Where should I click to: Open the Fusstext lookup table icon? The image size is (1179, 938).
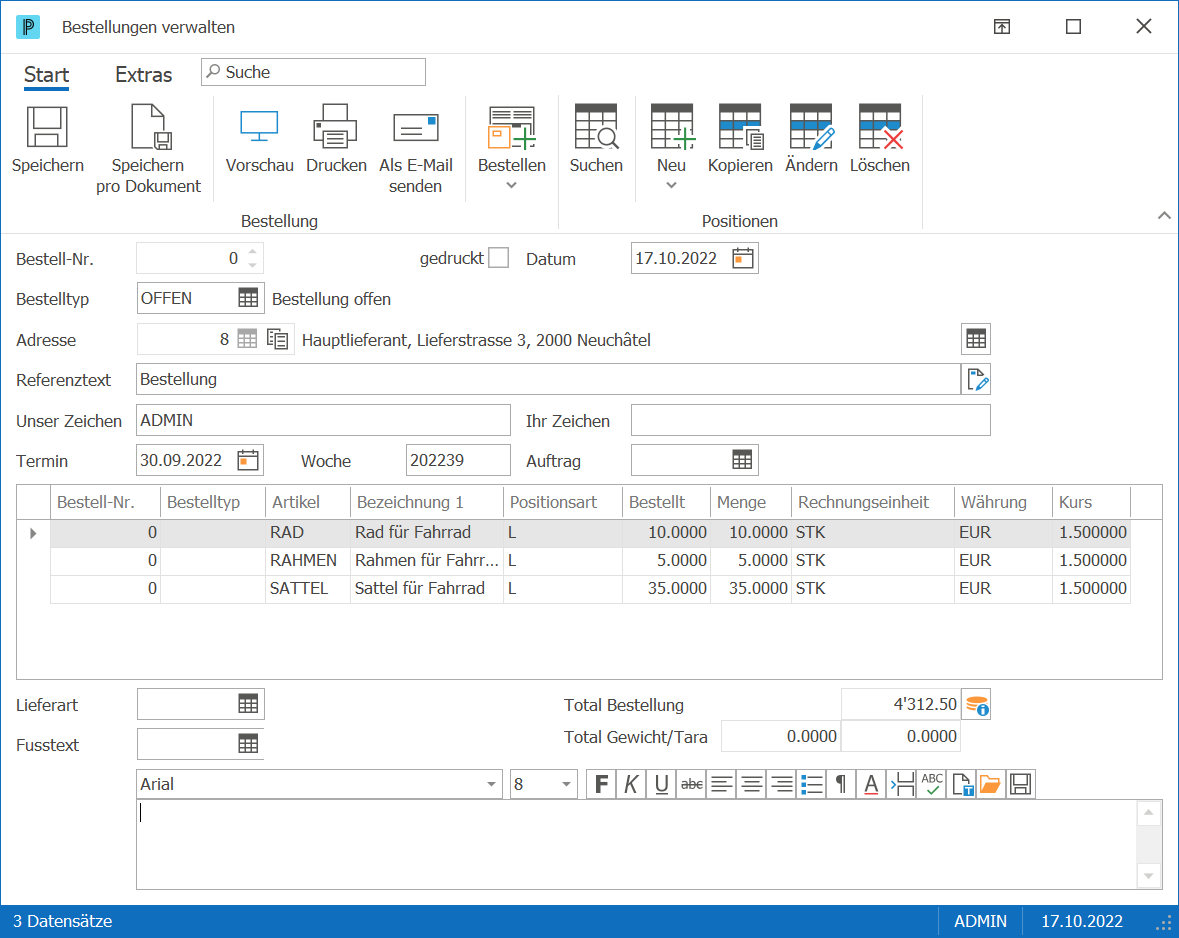[x=248, y=744]
